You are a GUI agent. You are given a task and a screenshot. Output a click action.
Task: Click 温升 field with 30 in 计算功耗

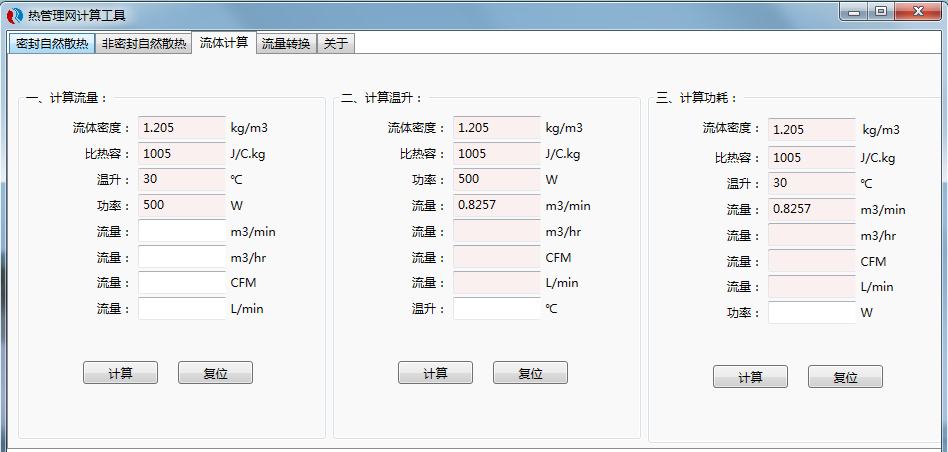pyautogui.click(x=812, y=183)
